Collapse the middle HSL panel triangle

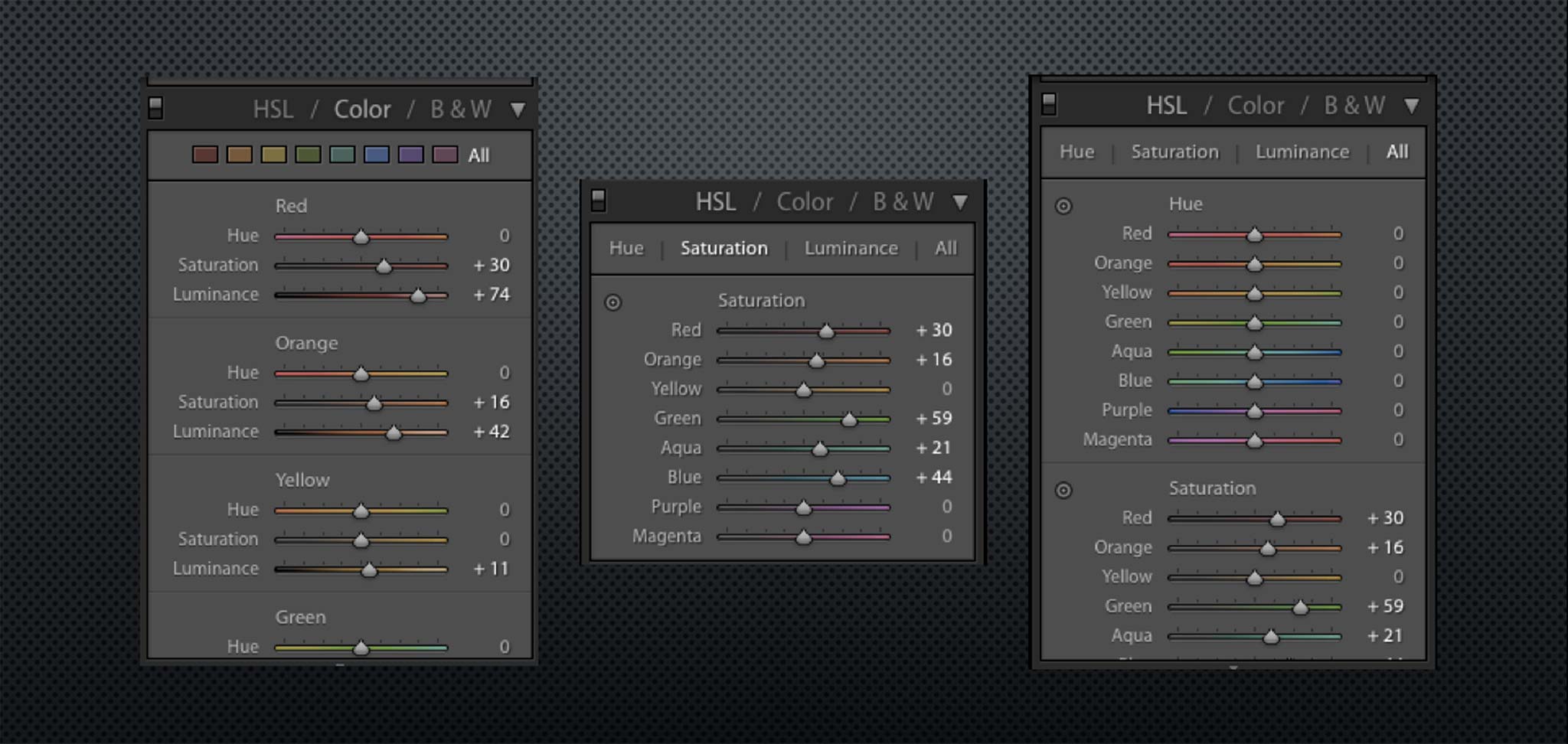(x=960, y=202)
